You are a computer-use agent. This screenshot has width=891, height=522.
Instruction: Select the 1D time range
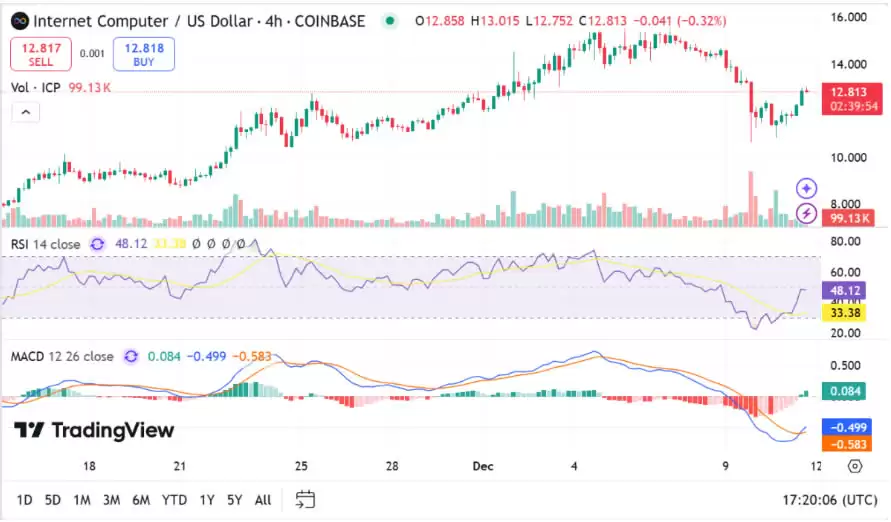pyautogui.click(x=24, y=499)
